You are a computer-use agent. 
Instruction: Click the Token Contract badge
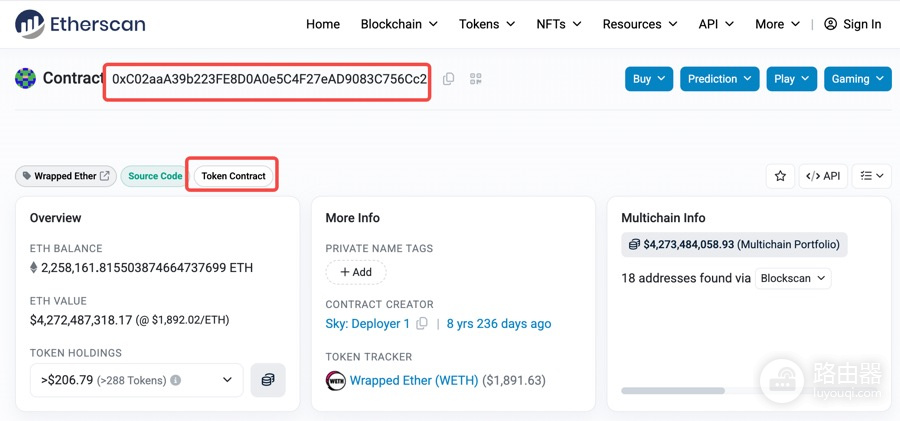point(234,176)
